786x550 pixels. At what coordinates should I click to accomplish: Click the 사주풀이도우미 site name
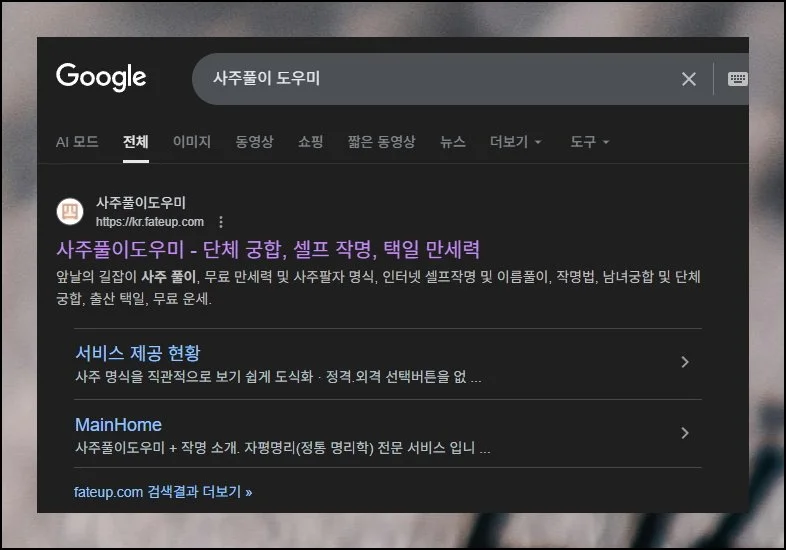pos(141,203)
